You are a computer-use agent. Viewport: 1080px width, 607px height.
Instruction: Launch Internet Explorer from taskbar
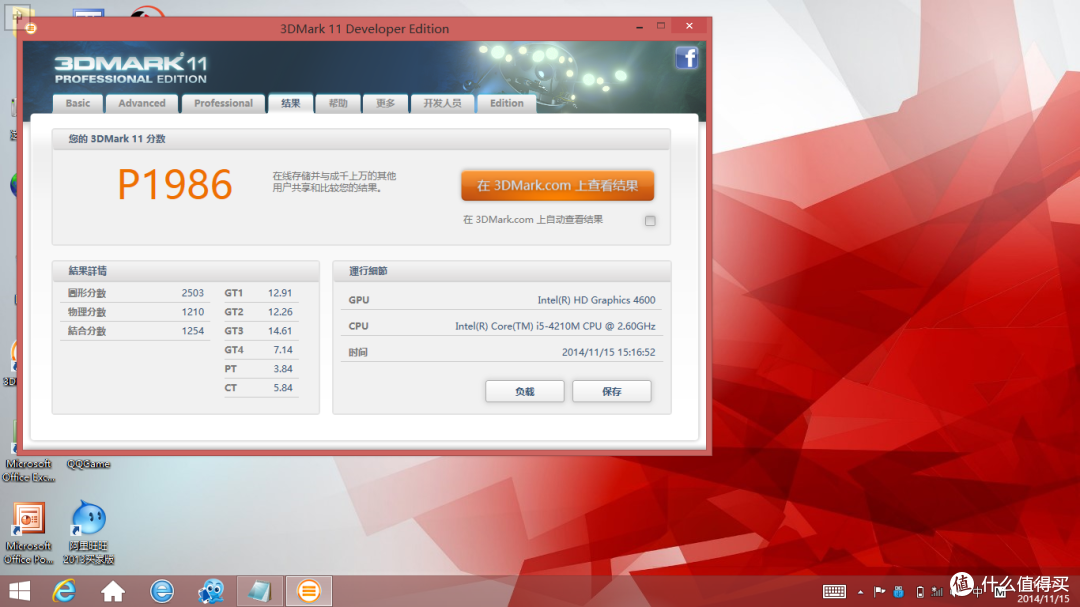(64, 591)
